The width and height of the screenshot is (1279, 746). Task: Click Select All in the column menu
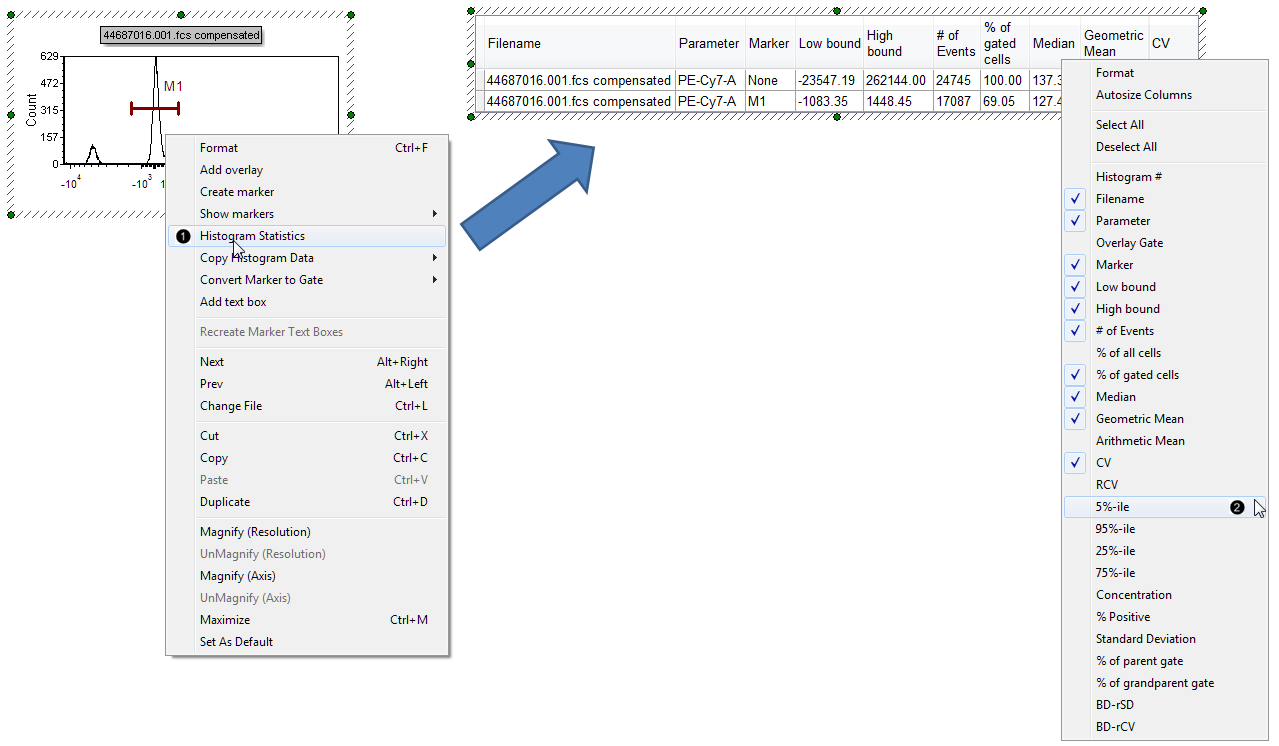pos(1120,125)
